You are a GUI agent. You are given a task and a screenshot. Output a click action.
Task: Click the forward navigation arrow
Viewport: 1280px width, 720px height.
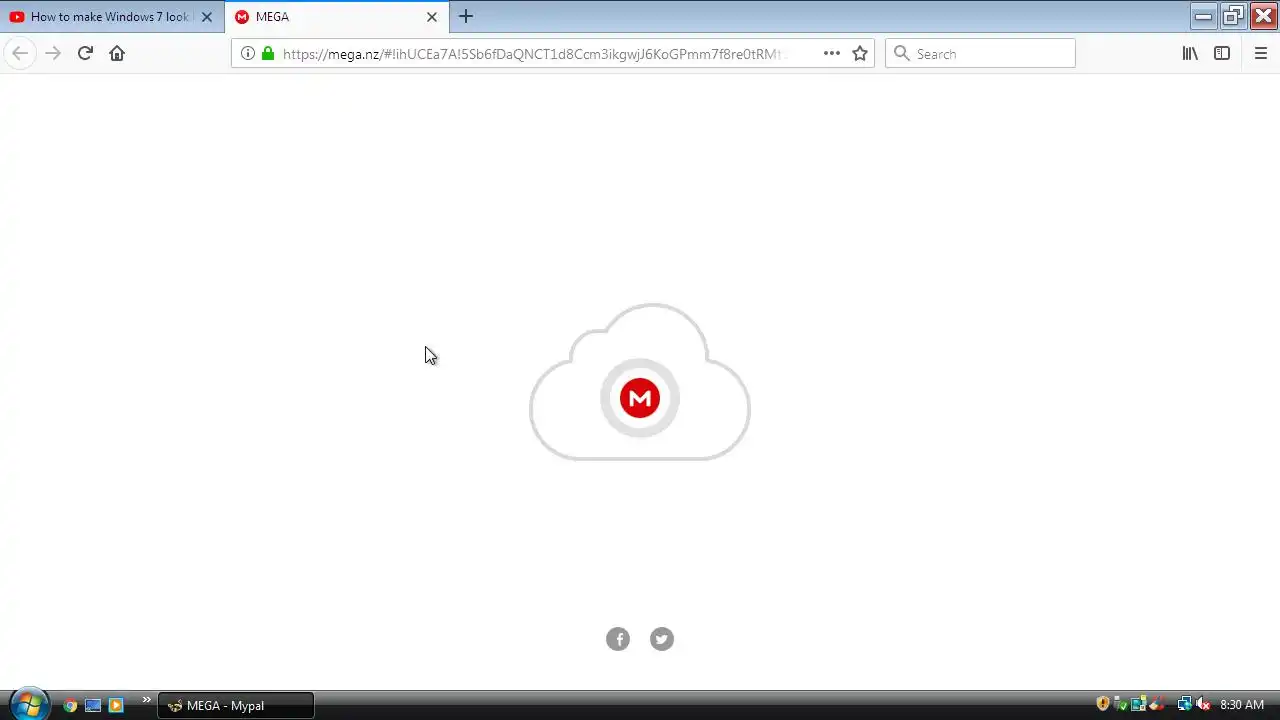point(53,53)
